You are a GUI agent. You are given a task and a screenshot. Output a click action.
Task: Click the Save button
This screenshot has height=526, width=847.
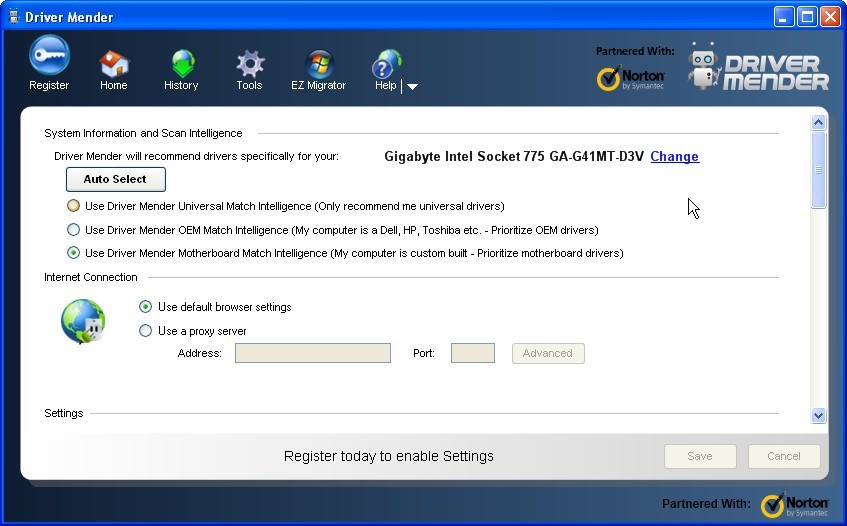(700, 456)
